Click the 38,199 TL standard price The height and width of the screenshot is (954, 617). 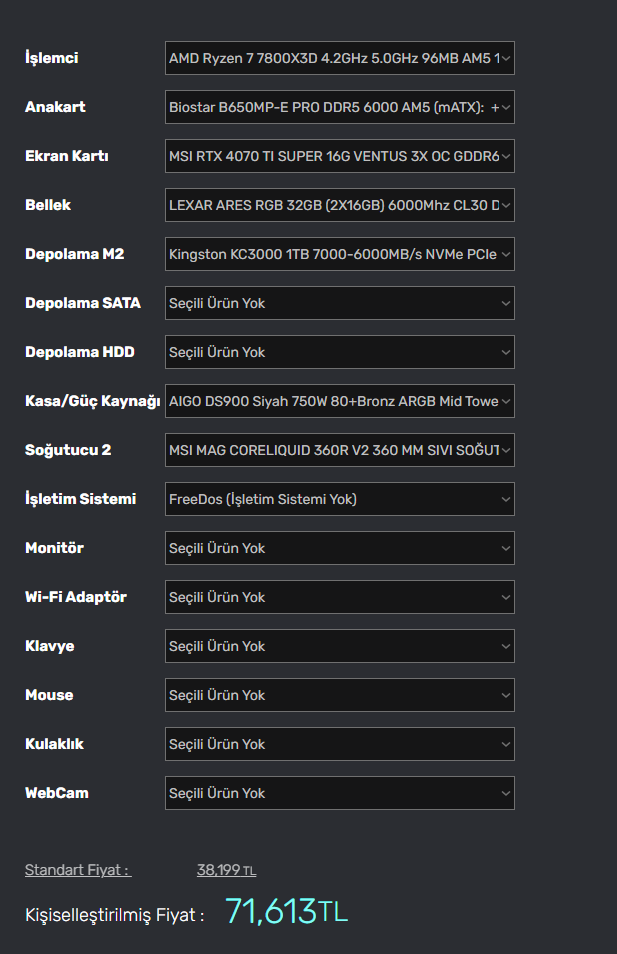coord(226,870)
